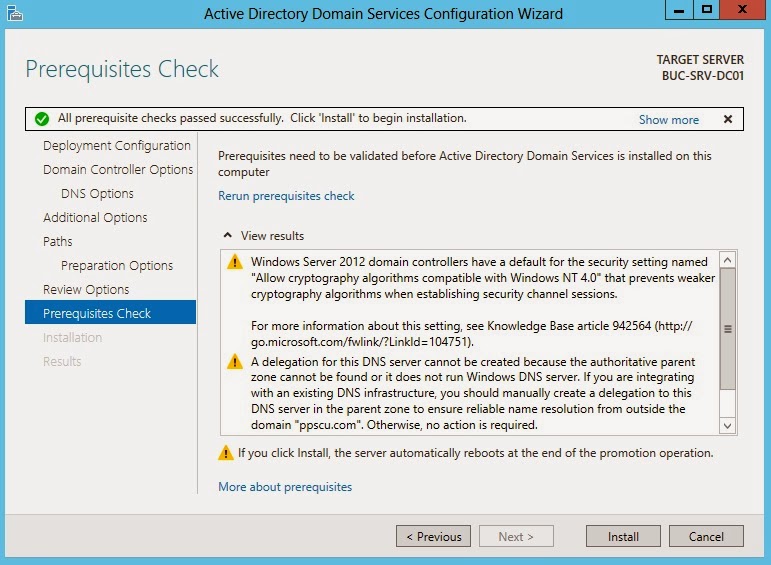Minimize the configuration wizard window

point(679,9)
